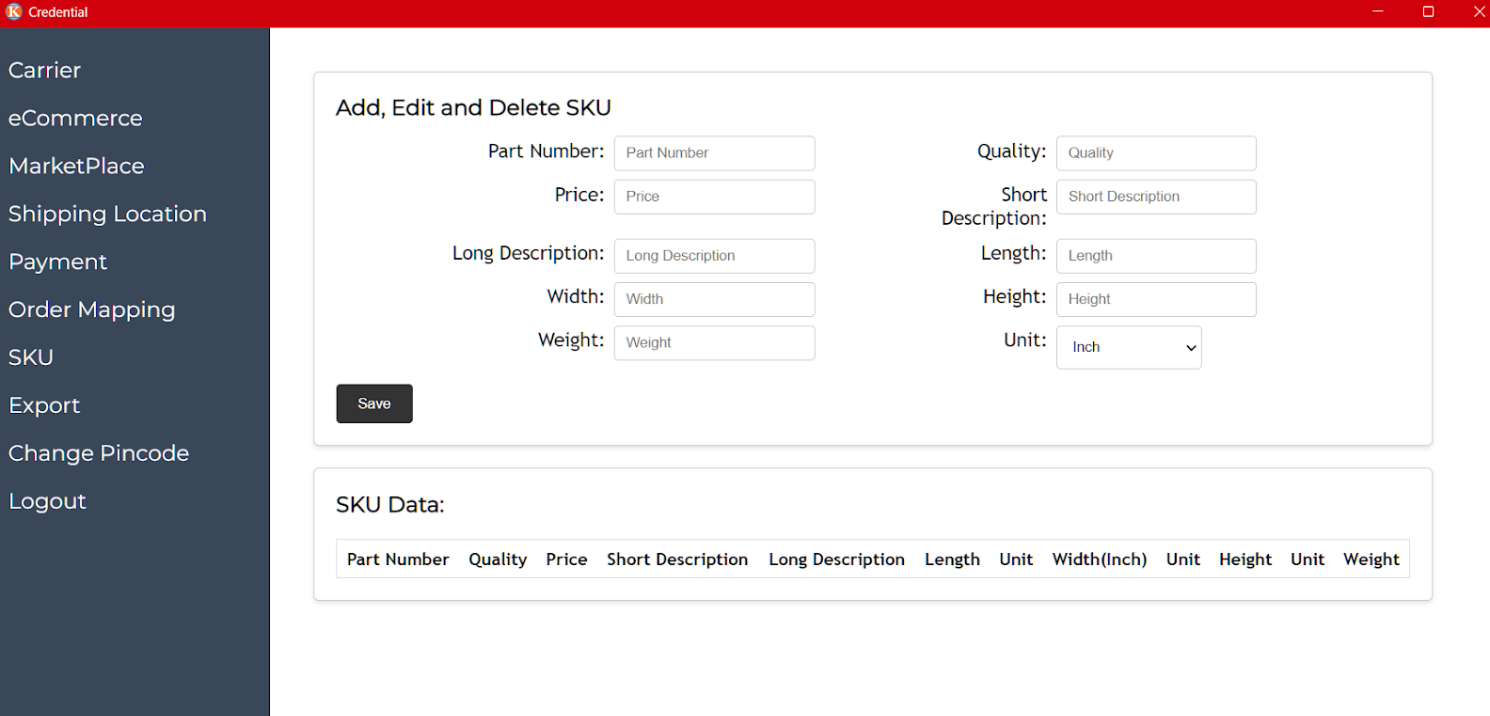Click the Length column header
This screenshot has width=1490, height=716.
tap(952, 559)
